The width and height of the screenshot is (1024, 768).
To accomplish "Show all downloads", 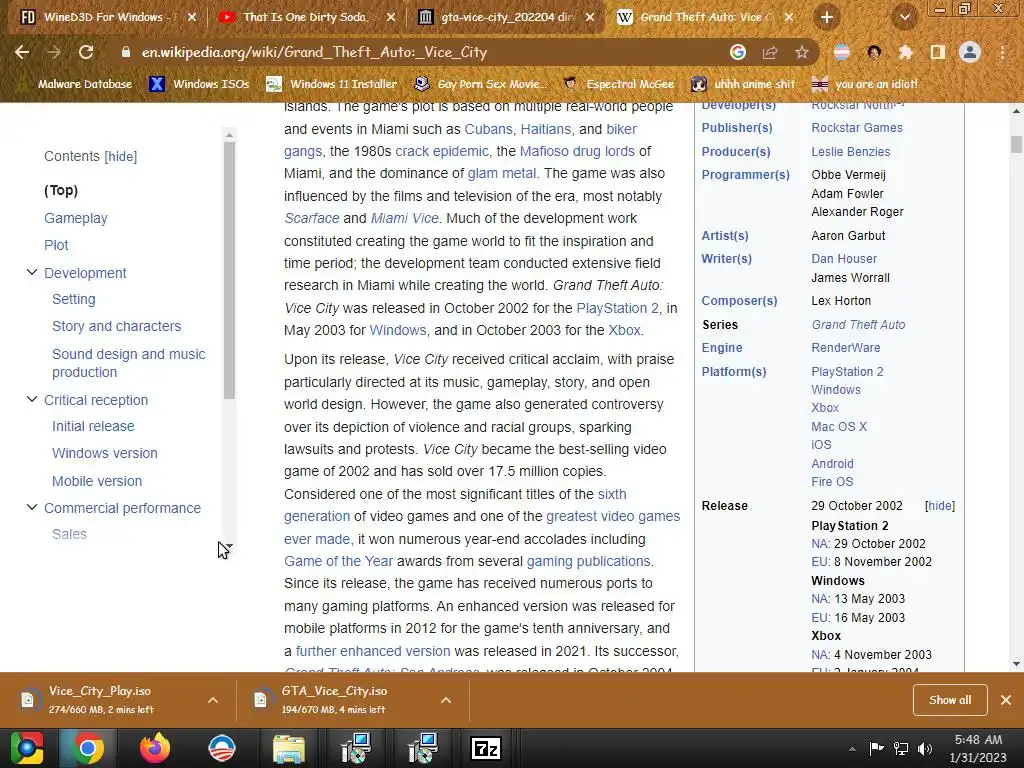I will 950,700.
